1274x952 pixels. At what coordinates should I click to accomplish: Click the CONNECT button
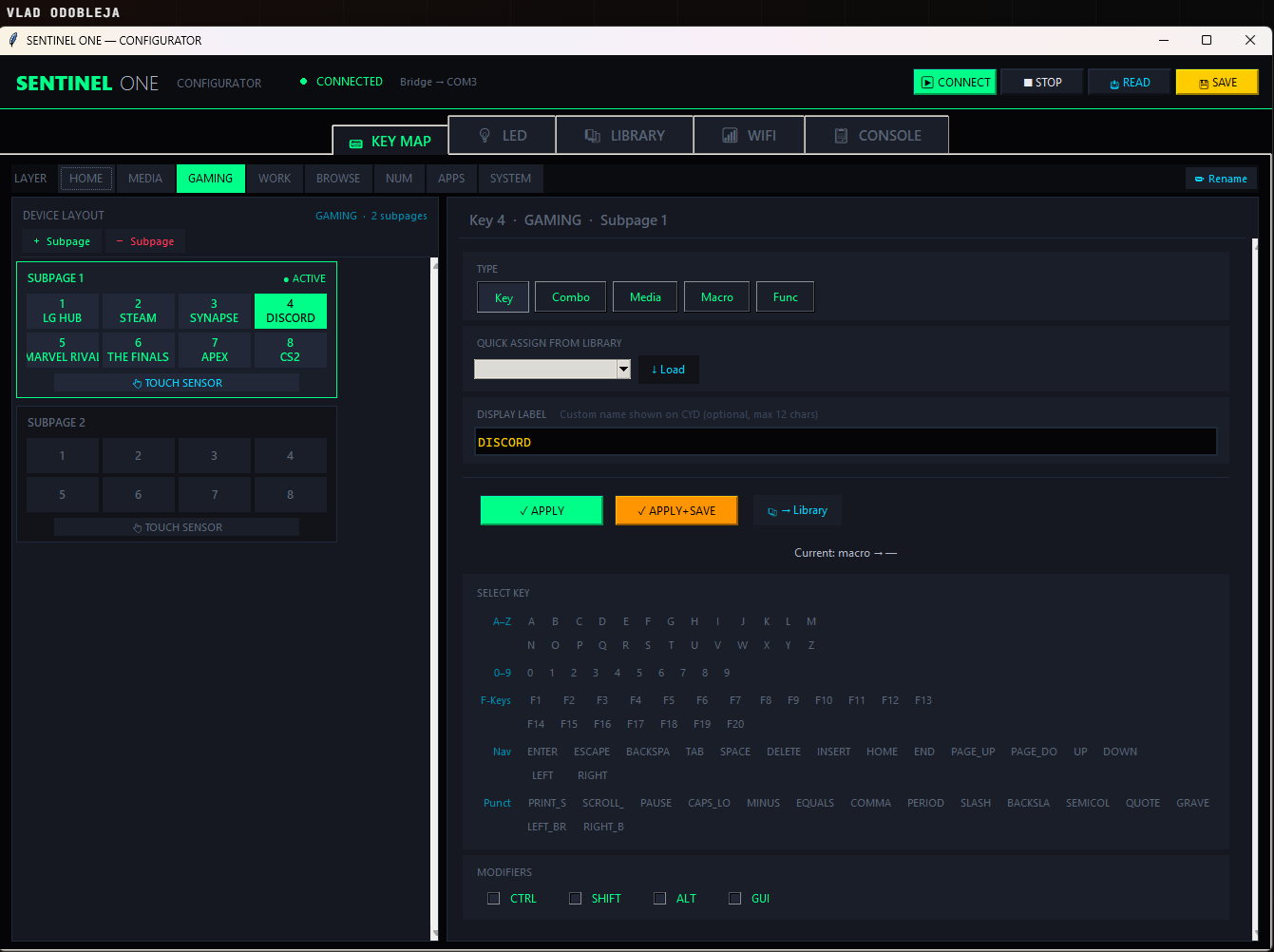coord(955,83)
